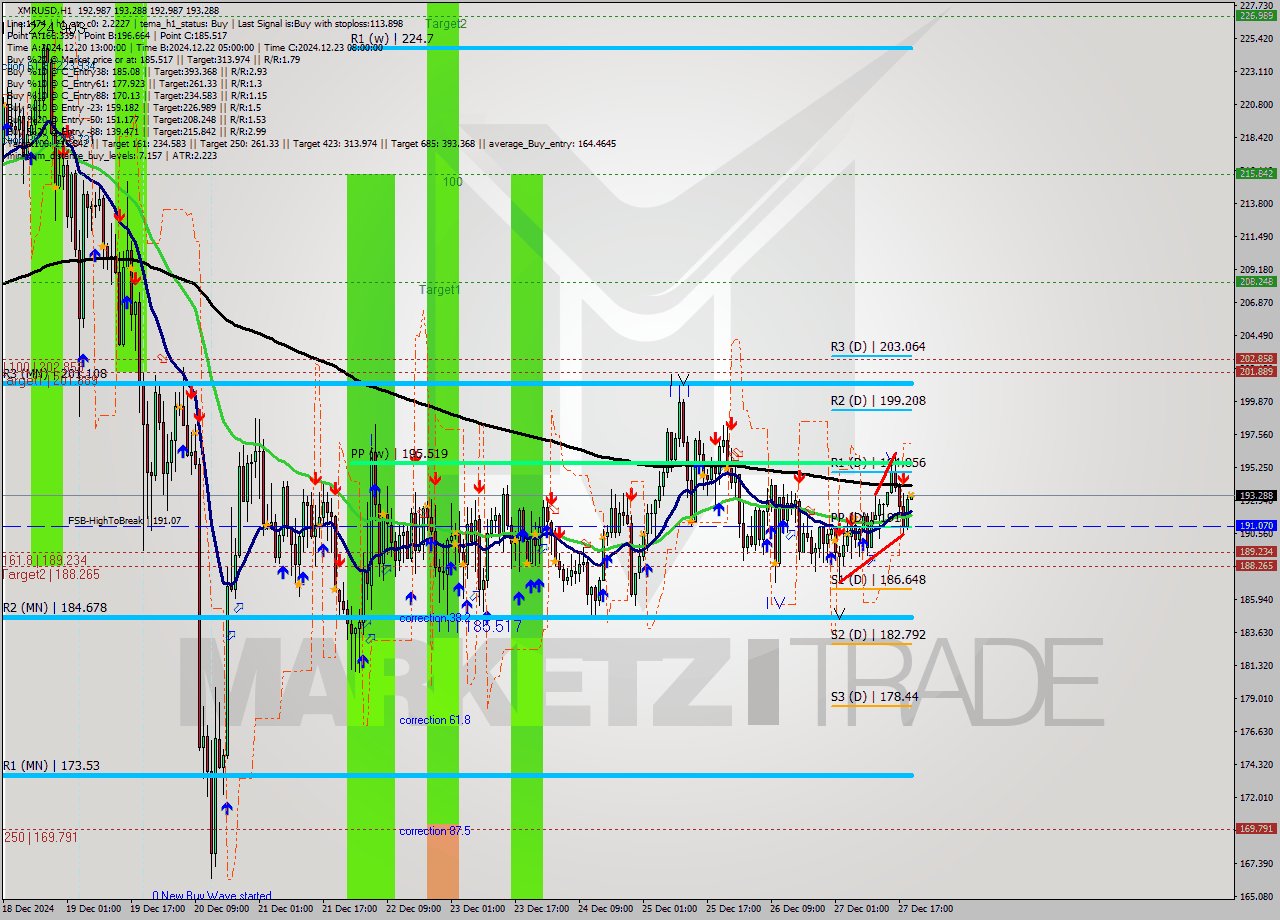Click the R3 (D) | 203.064 pivot label
Screen dimensions: 1280x920
click(878, 347)
